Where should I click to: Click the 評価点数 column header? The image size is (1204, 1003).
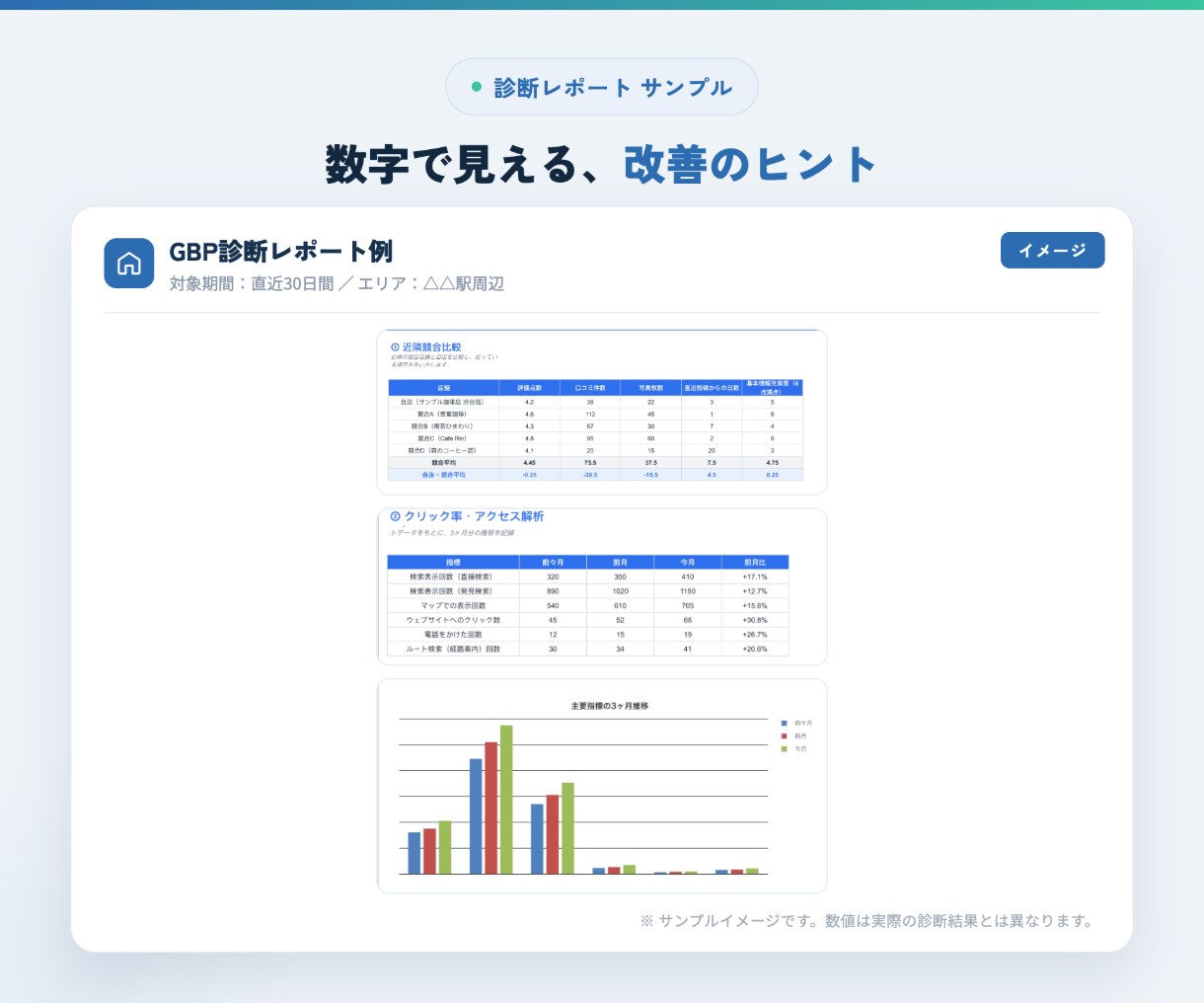tap(530, 388)
